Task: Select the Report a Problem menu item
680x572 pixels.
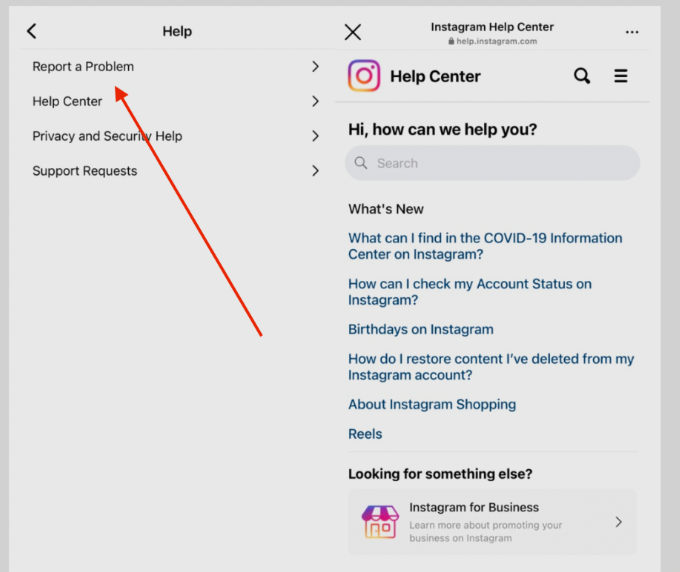Action: click(x=176, y=66)
